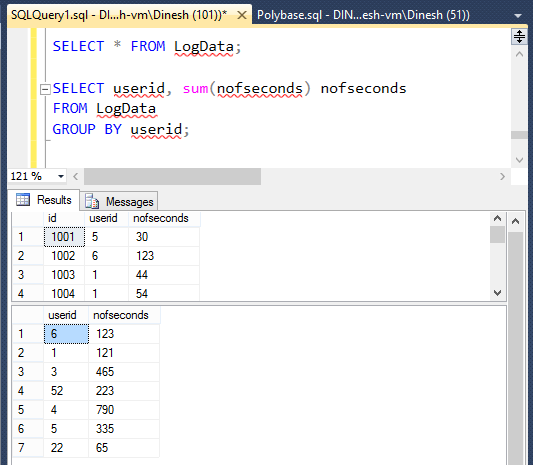The image size is (533, 465).
Task: Click results pane outer scrollbar up arrow
Action: pos(515,222)
